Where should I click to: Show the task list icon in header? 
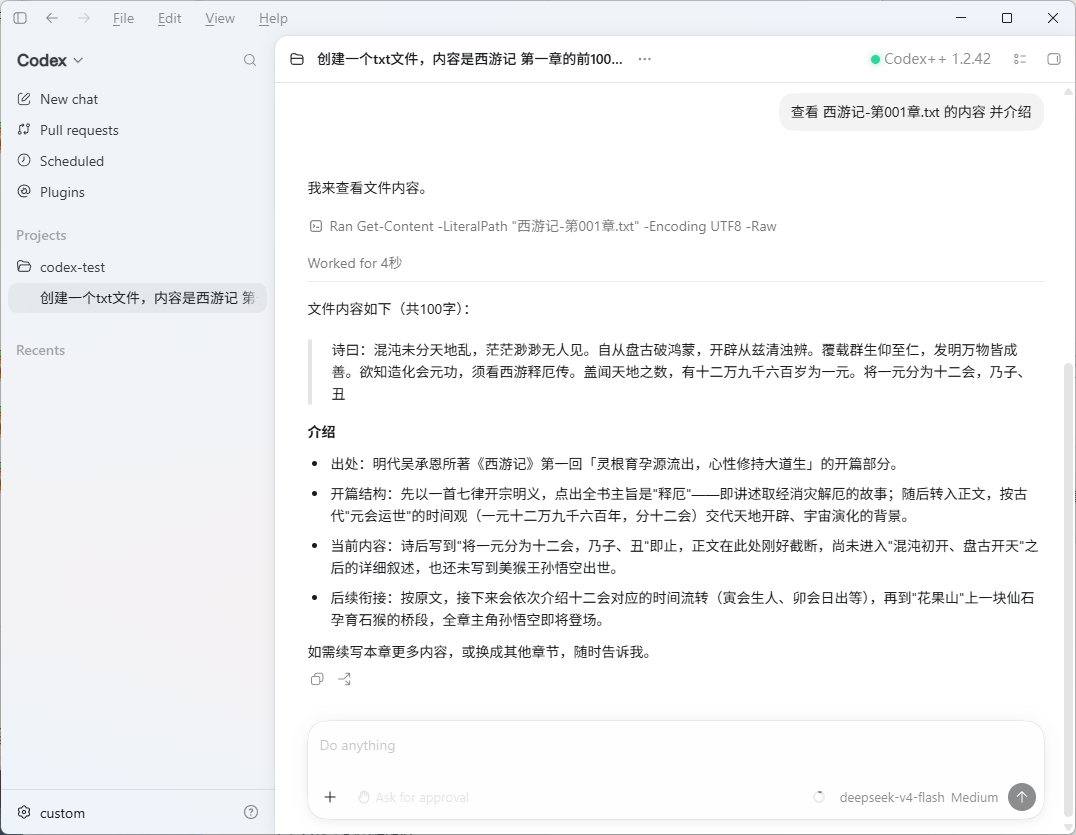click(x=1020, y=60)
